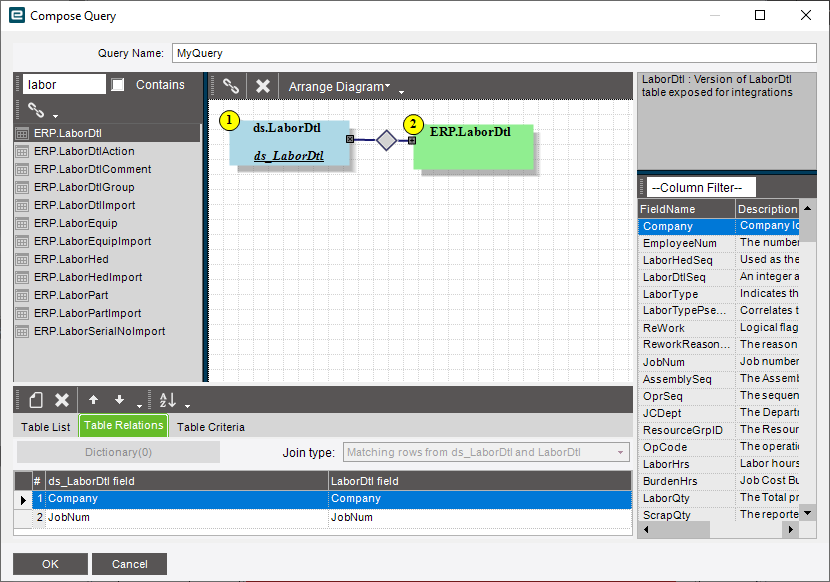Click the field grid scroll up arrow
The image size is (830, 582).
807,208
